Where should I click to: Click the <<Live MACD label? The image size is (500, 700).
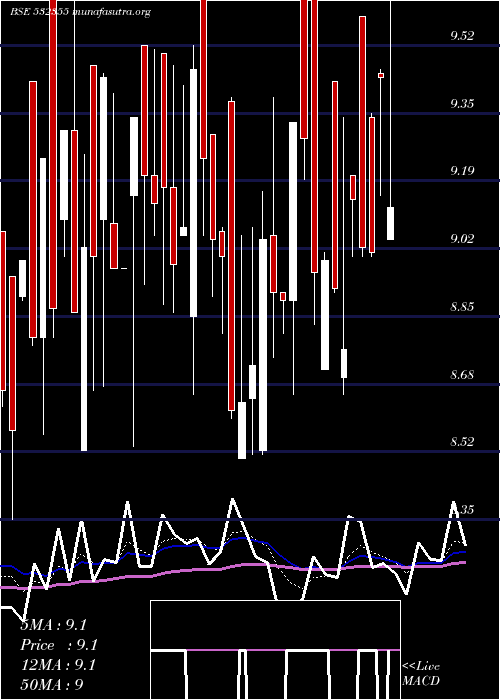tap(421, 674)
